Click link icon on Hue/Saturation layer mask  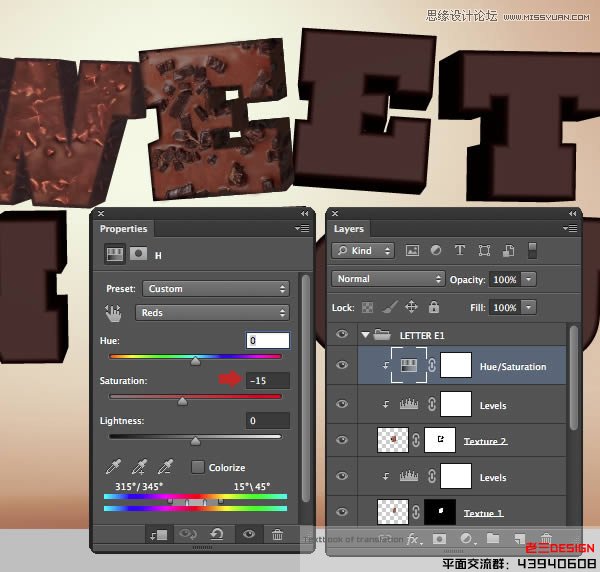click(x=432, y=365)
